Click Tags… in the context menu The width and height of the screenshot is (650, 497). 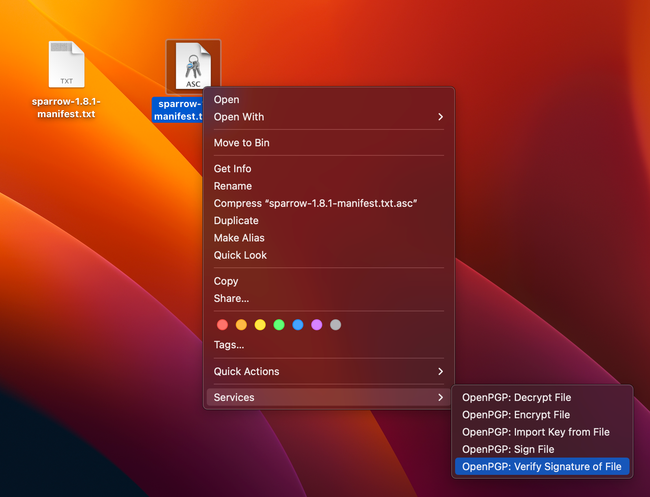click(x=229, y=345)
